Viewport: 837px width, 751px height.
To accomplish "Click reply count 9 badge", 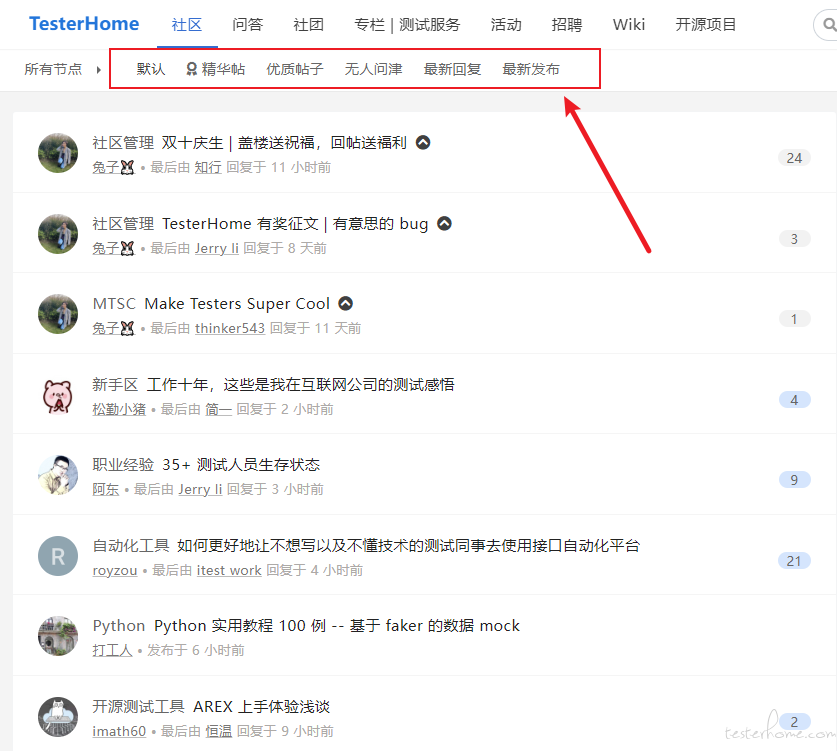I will click(x=794, y=480).
